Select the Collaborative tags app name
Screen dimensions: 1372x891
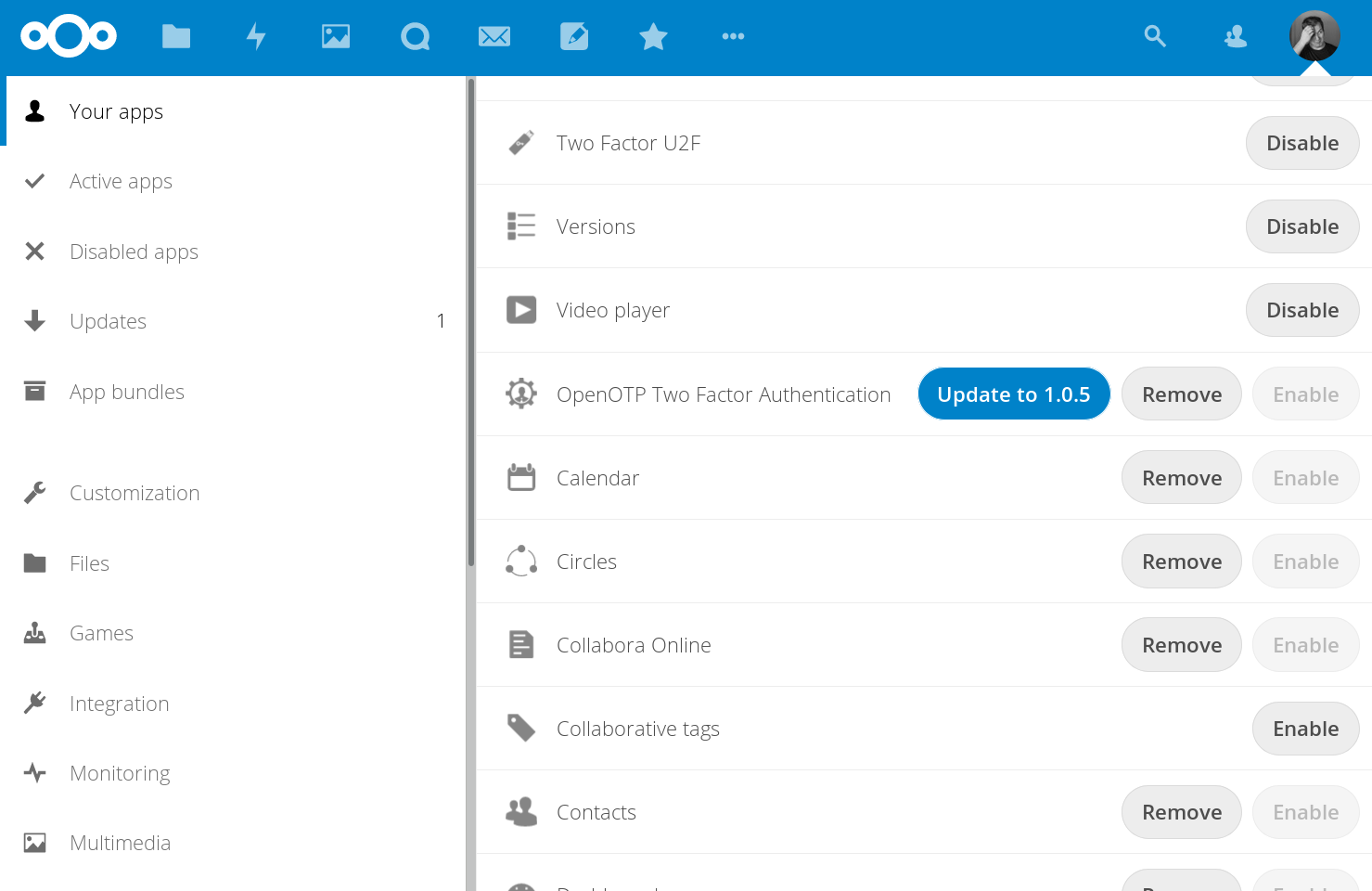click(x=638, y=730)
